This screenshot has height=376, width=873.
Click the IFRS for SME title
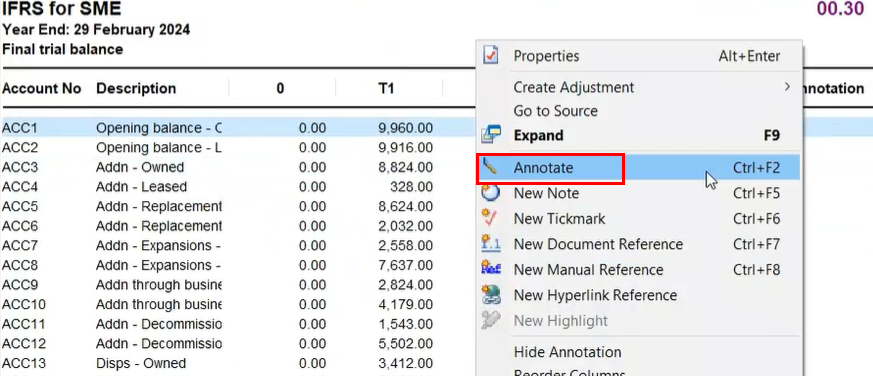61,9
